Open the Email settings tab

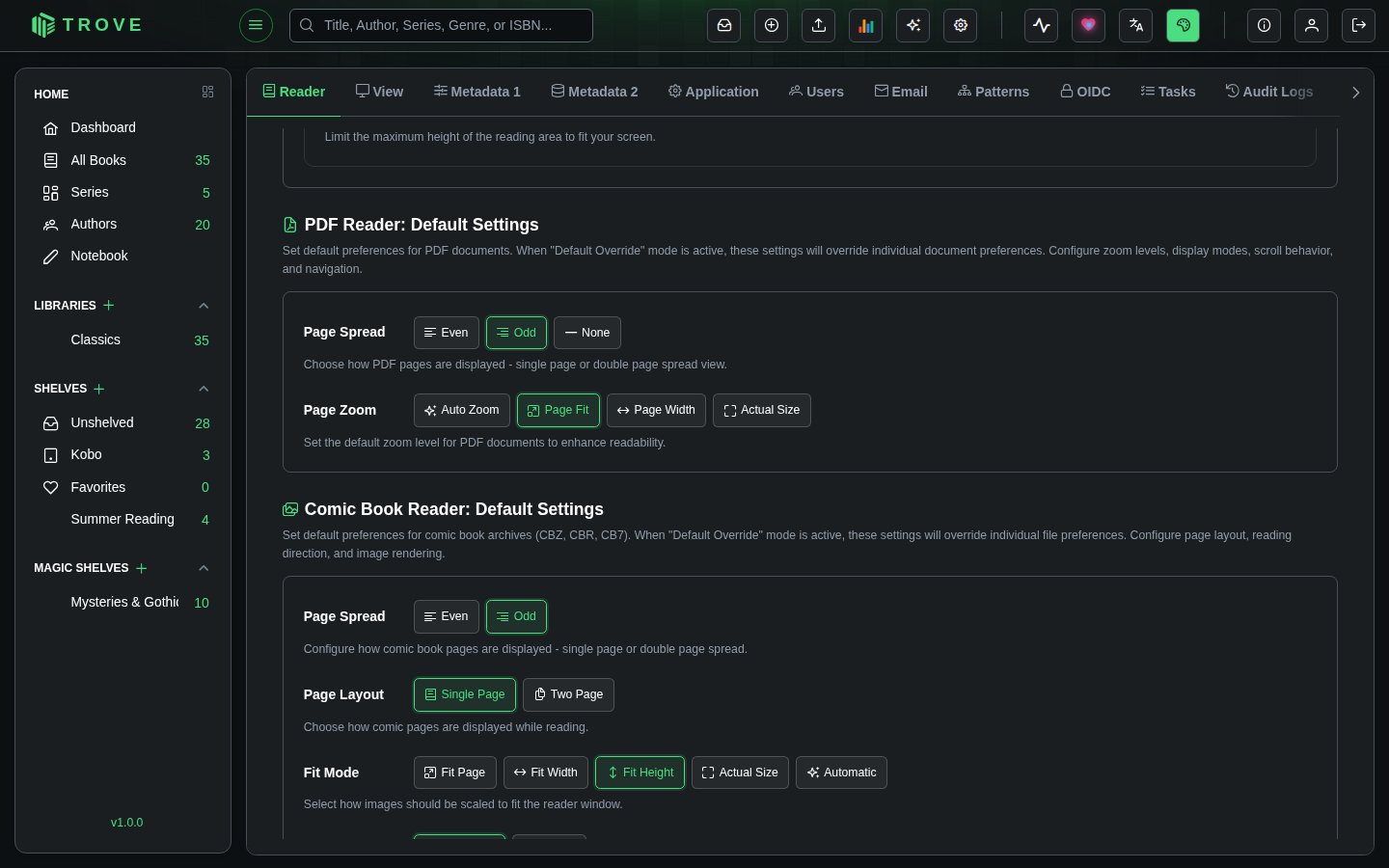901,92
